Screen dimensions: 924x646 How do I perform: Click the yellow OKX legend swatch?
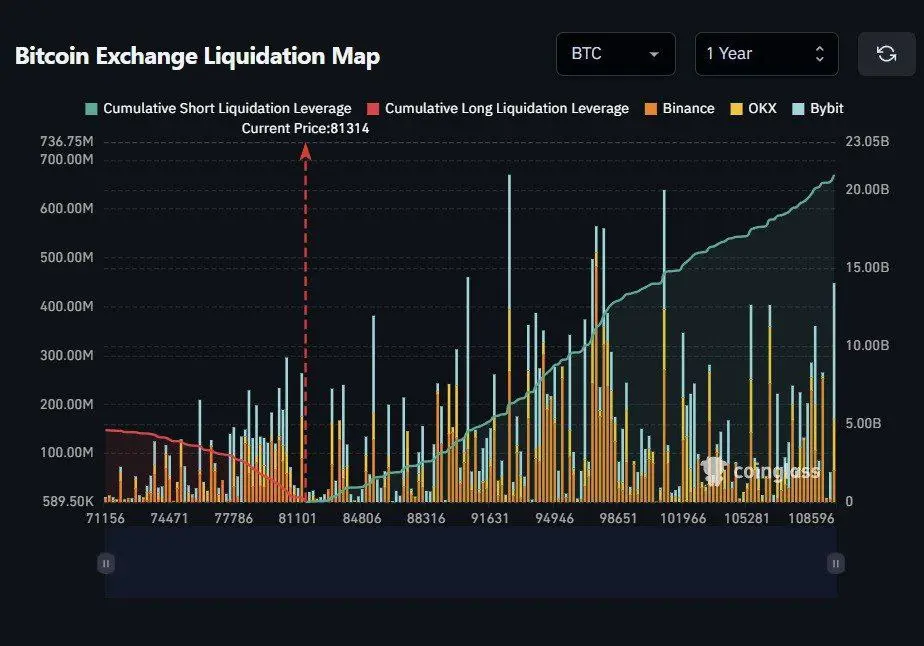tap(737, 109)
